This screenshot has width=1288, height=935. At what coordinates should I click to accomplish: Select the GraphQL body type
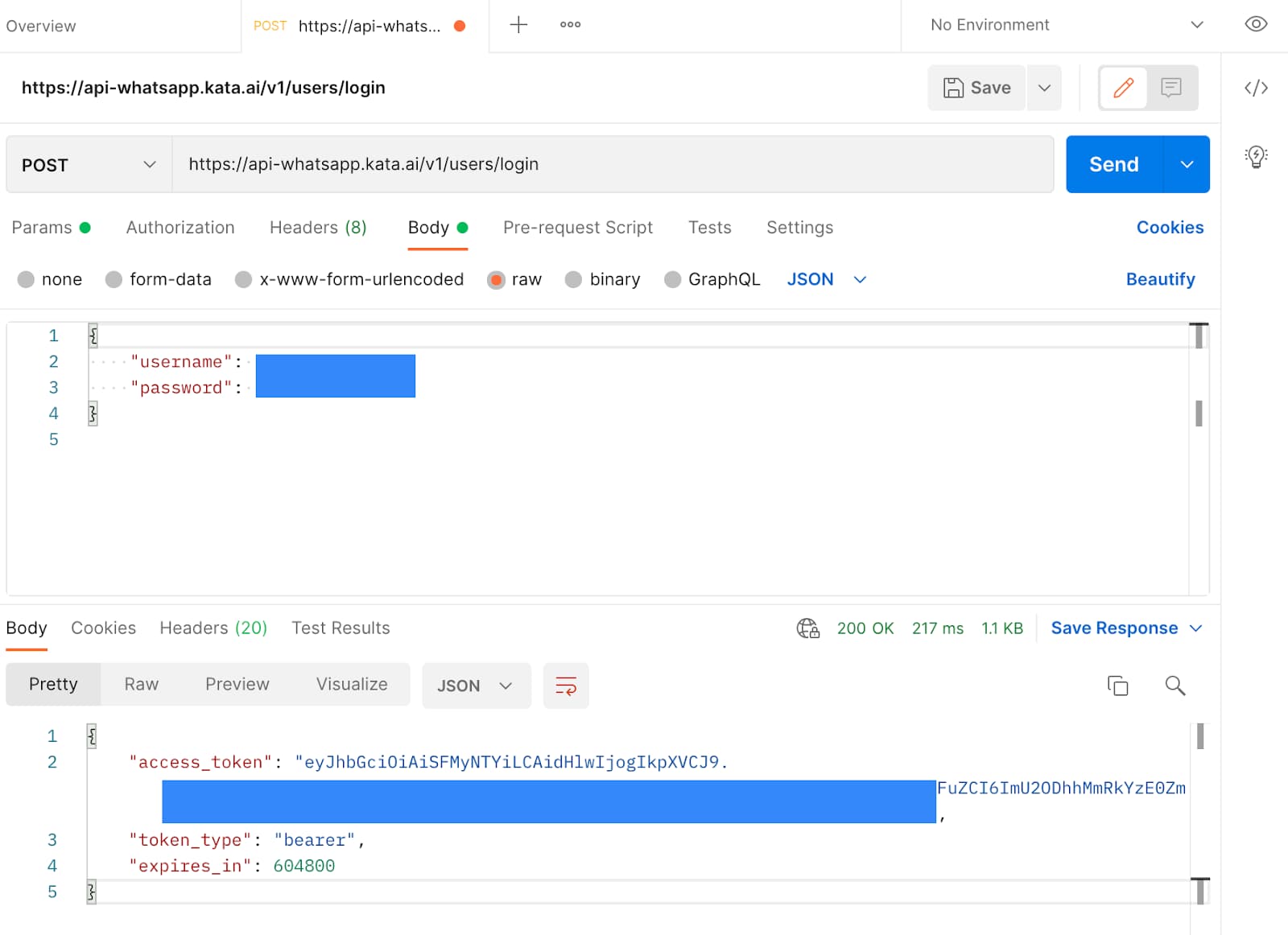coord(712,279)
